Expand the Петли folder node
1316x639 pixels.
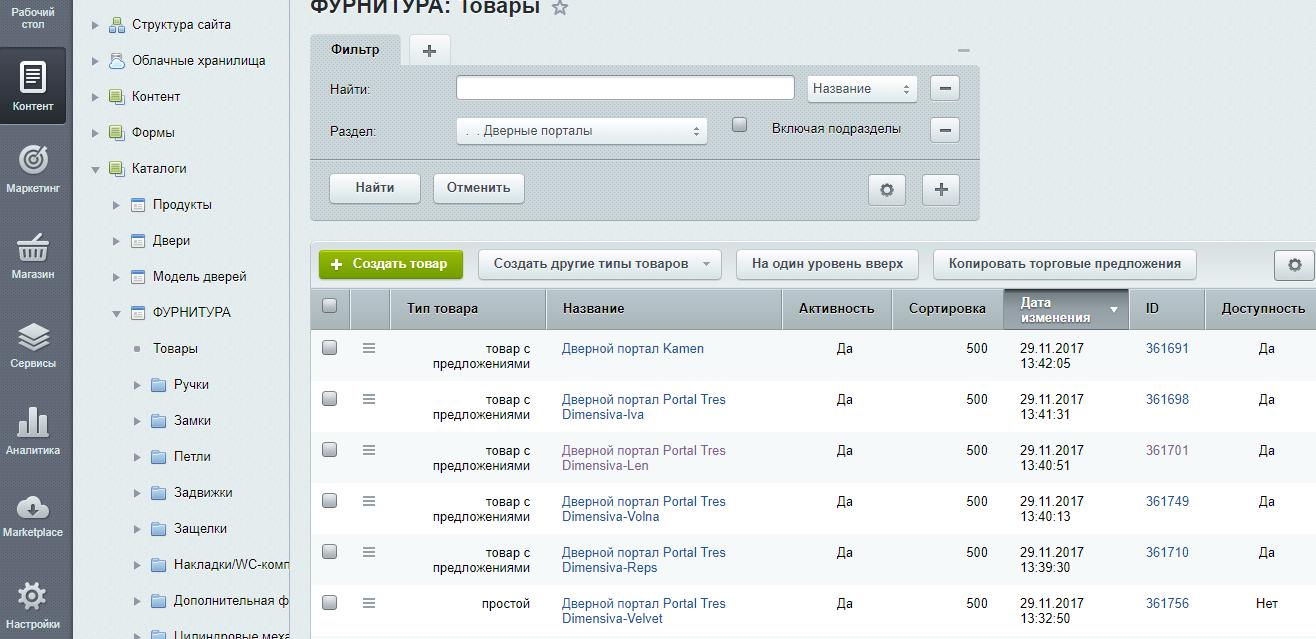click(137, 457)
